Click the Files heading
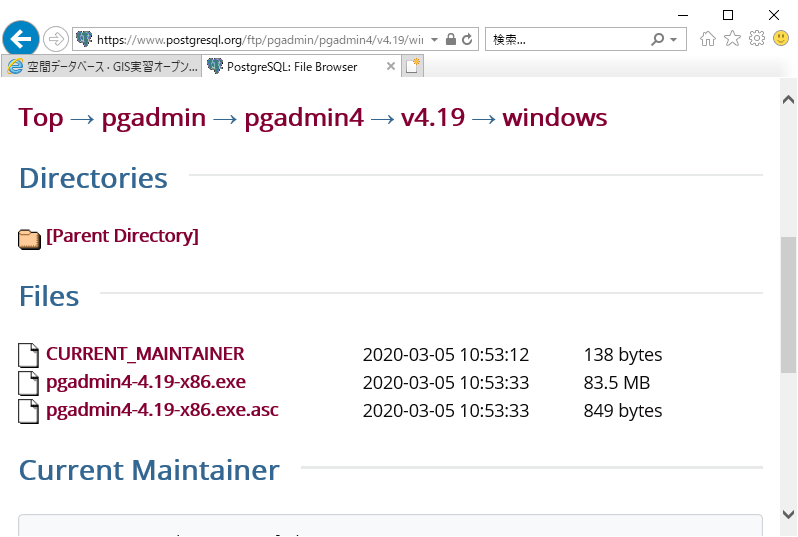This screenshot has width=798, height=537. point(49,296)
